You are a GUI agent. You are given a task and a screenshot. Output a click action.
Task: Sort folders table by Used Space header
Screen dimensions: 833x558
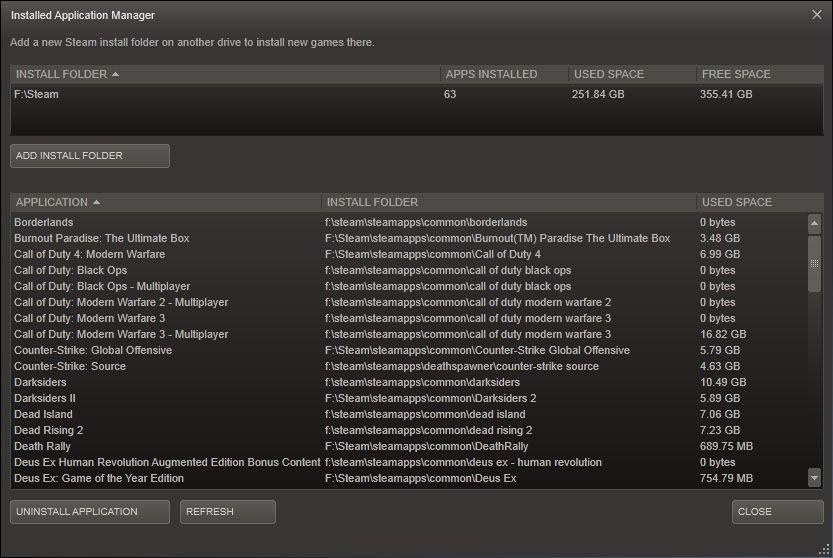632,74
